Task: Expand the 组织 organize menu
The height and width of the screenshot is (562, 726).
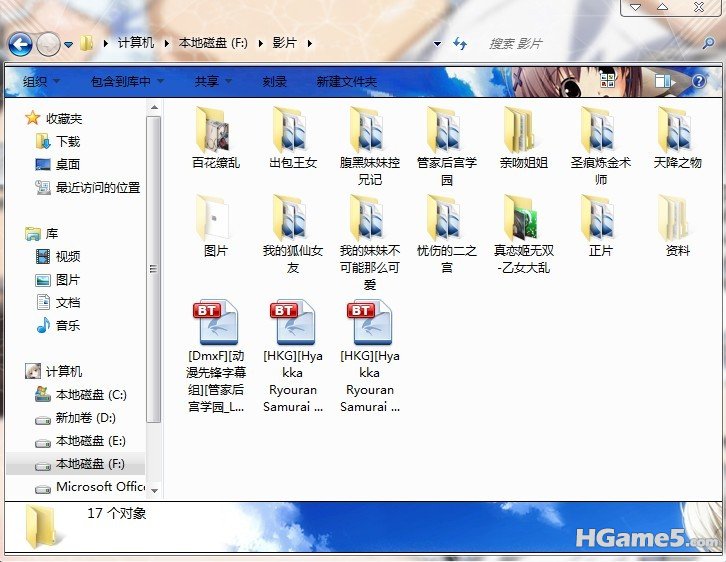Action: pos(41,82)
